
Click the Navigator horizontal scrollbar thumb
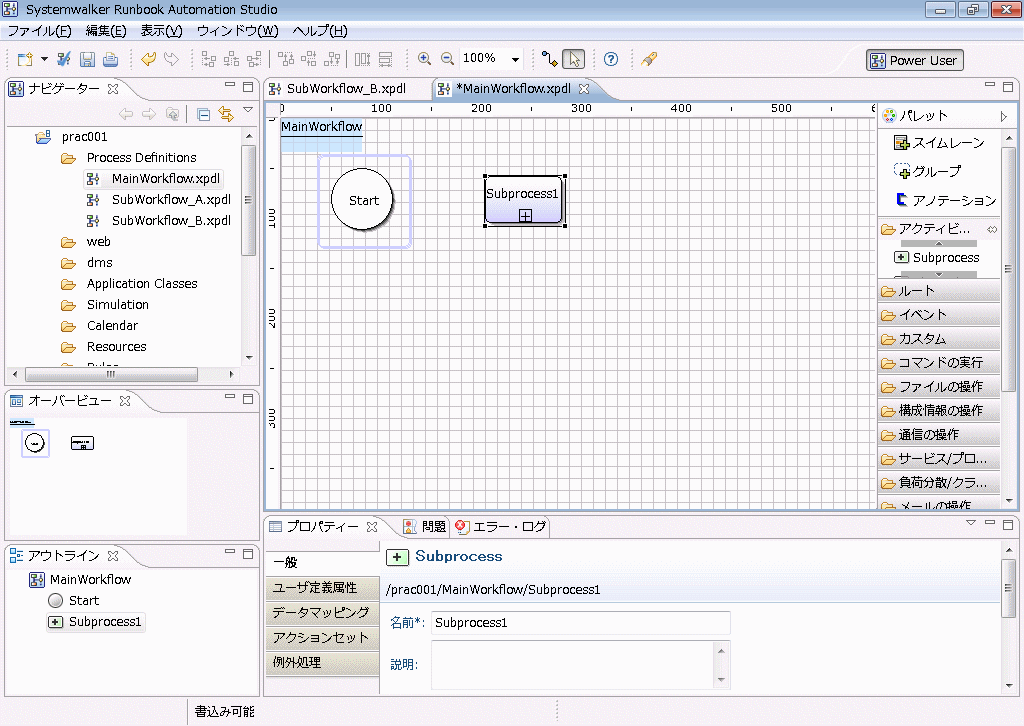(111, 374)
